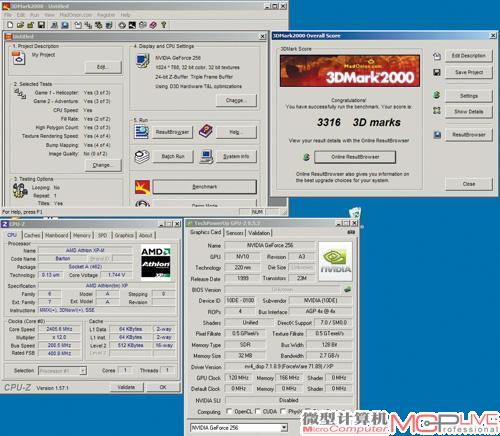Click the Edit Description button
500x436 pixels.
469,56
